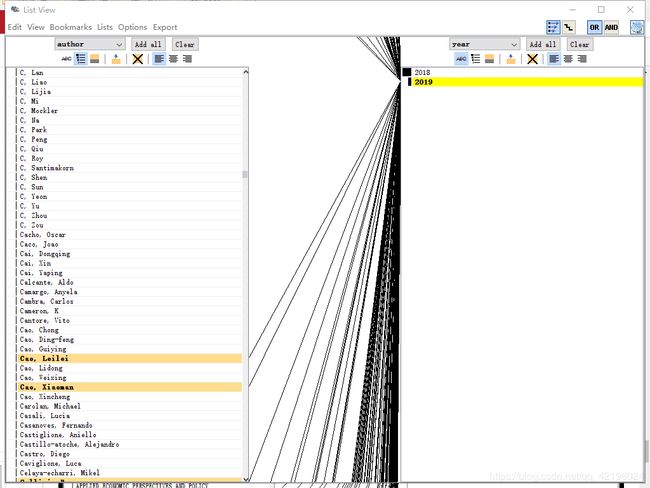650x488 pixels.
Task: Right-align the year list text
Action: [582, 59]
